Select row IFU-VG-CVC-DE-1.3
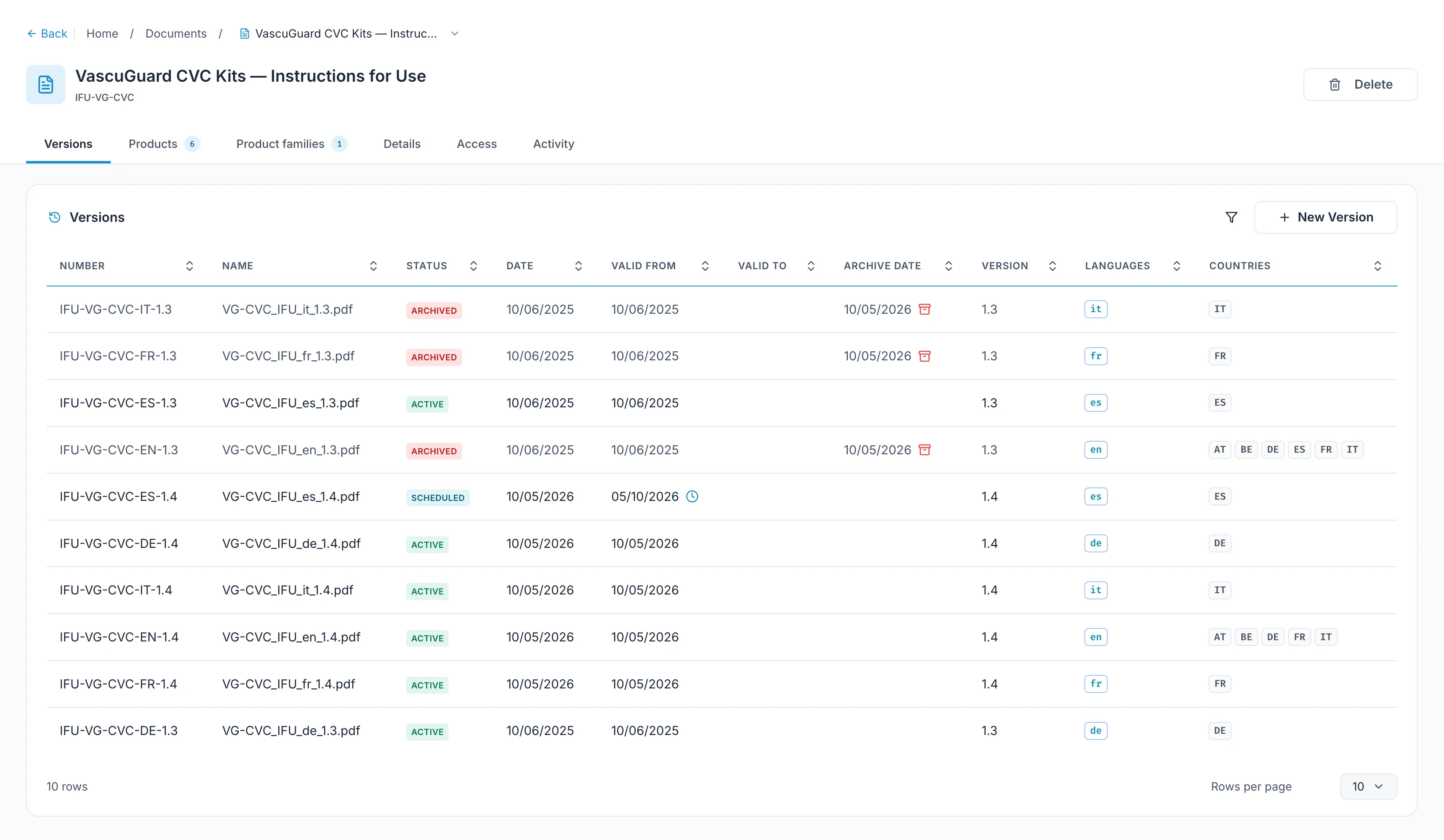 click(x=722, y=731)
